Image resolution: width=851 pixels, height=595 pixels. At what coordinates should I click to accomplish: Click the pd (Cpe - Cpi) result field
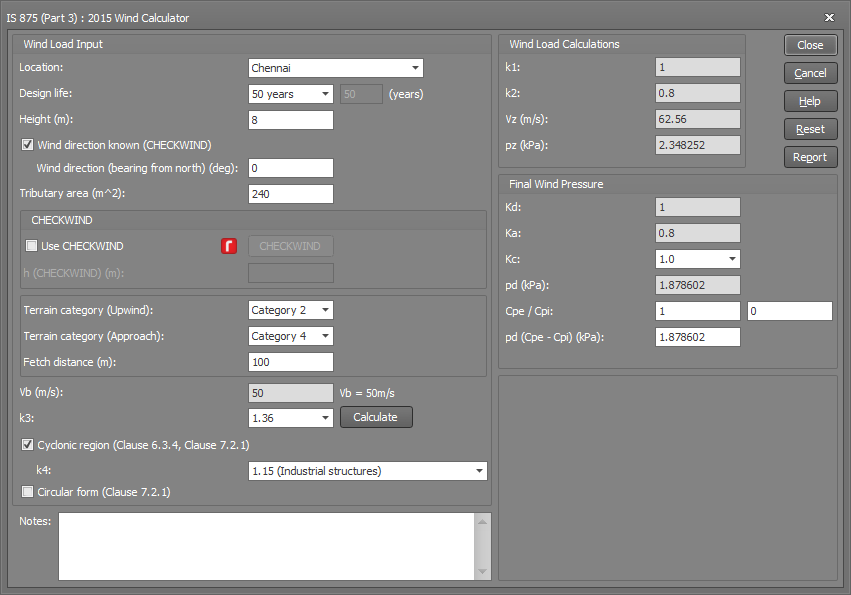[697, 337]
